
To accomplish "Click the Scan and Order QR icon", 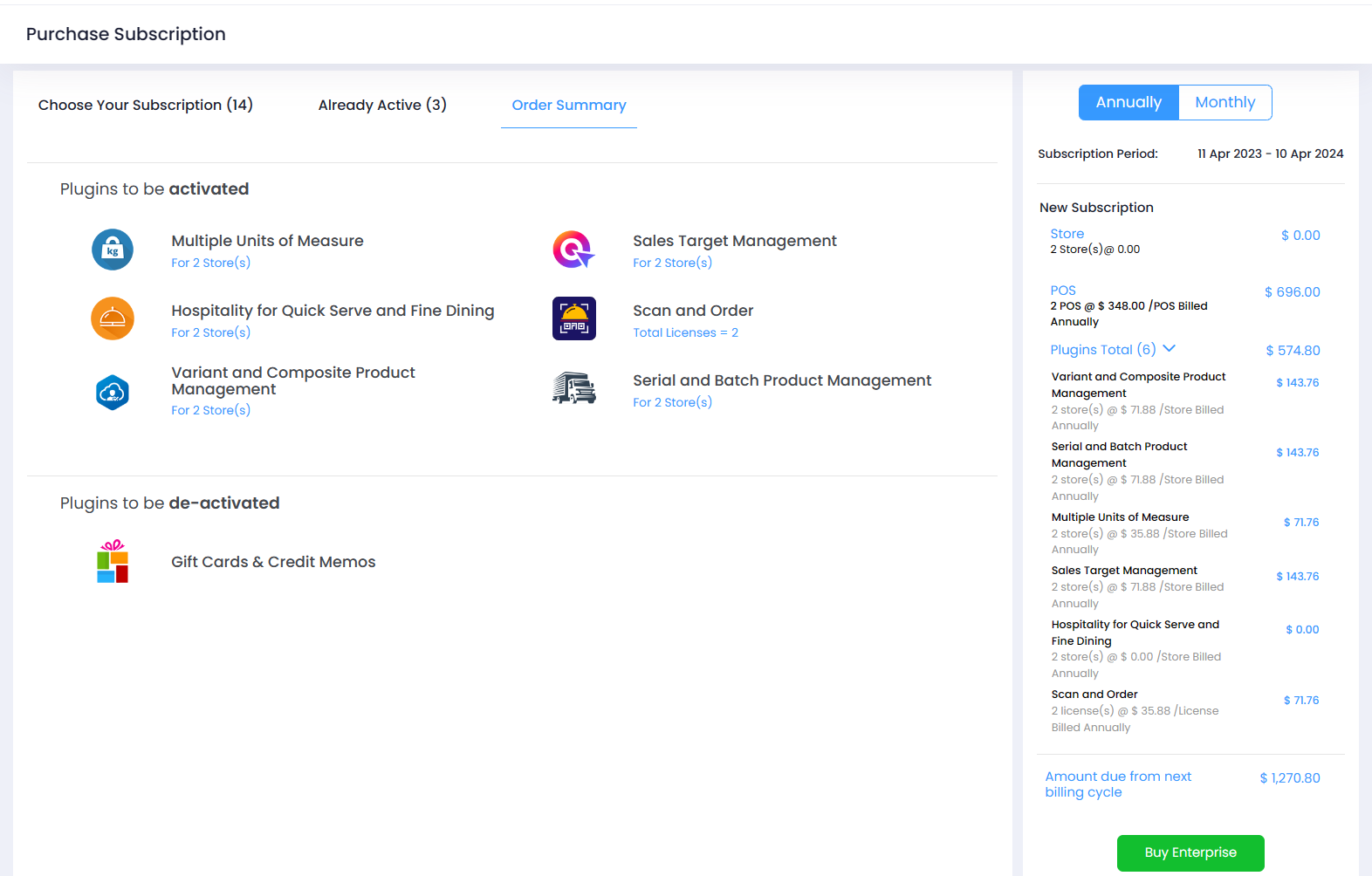I will coord(573,318).
